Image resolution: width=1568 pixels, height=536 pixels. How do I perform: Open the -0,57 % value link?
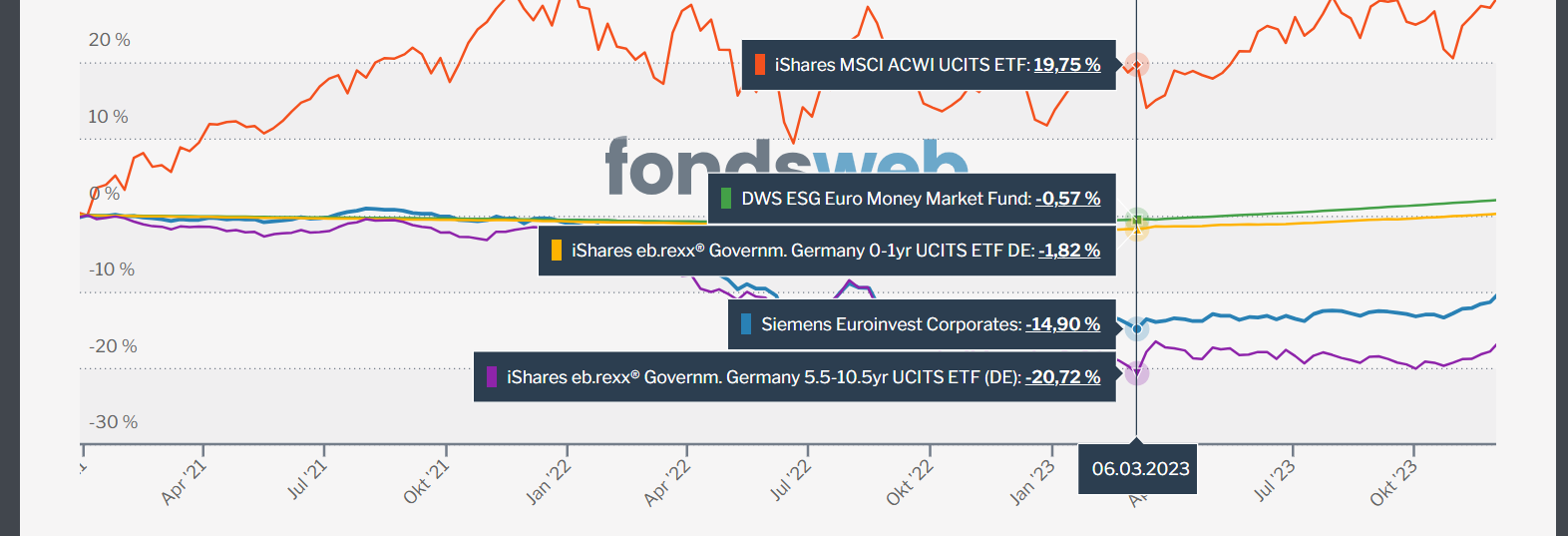coord(1067,199)
